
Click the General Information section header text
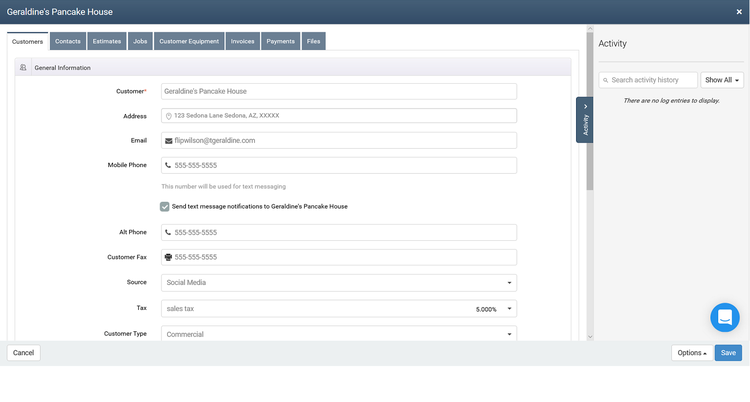tap(62, 68)
